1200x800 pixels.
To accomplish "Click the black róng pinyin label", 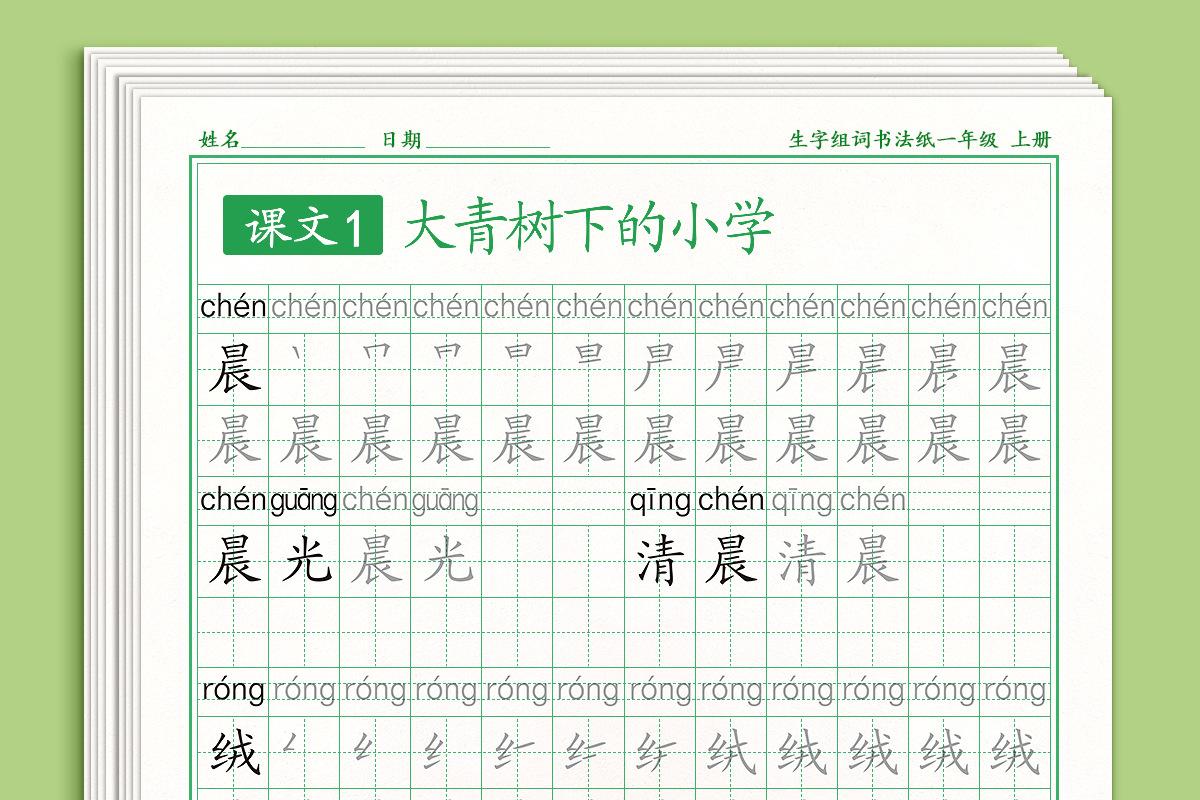I will click(x=233, y=690).
